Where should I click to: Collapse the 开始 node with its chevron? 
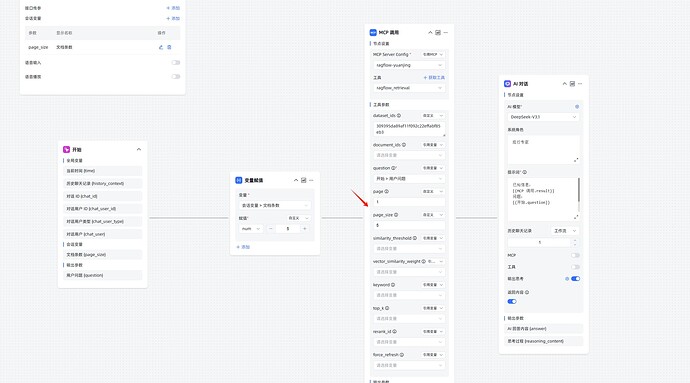click(x=139, y=150)
